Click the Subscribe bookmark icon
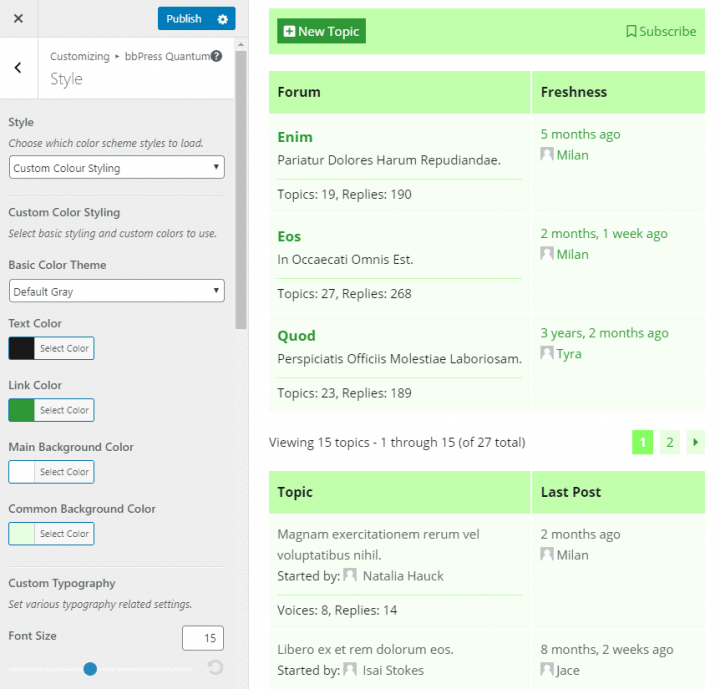 (x=631, y=31)
